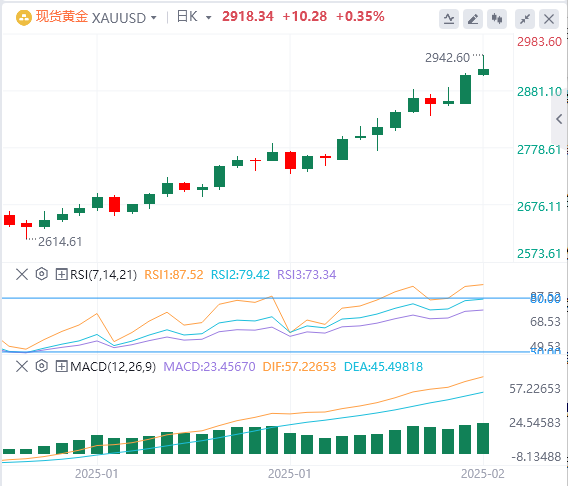Remove the MACD indicator panel
Image resolution: width=568 pixels, height=486 pixels.
click(22, 366)
